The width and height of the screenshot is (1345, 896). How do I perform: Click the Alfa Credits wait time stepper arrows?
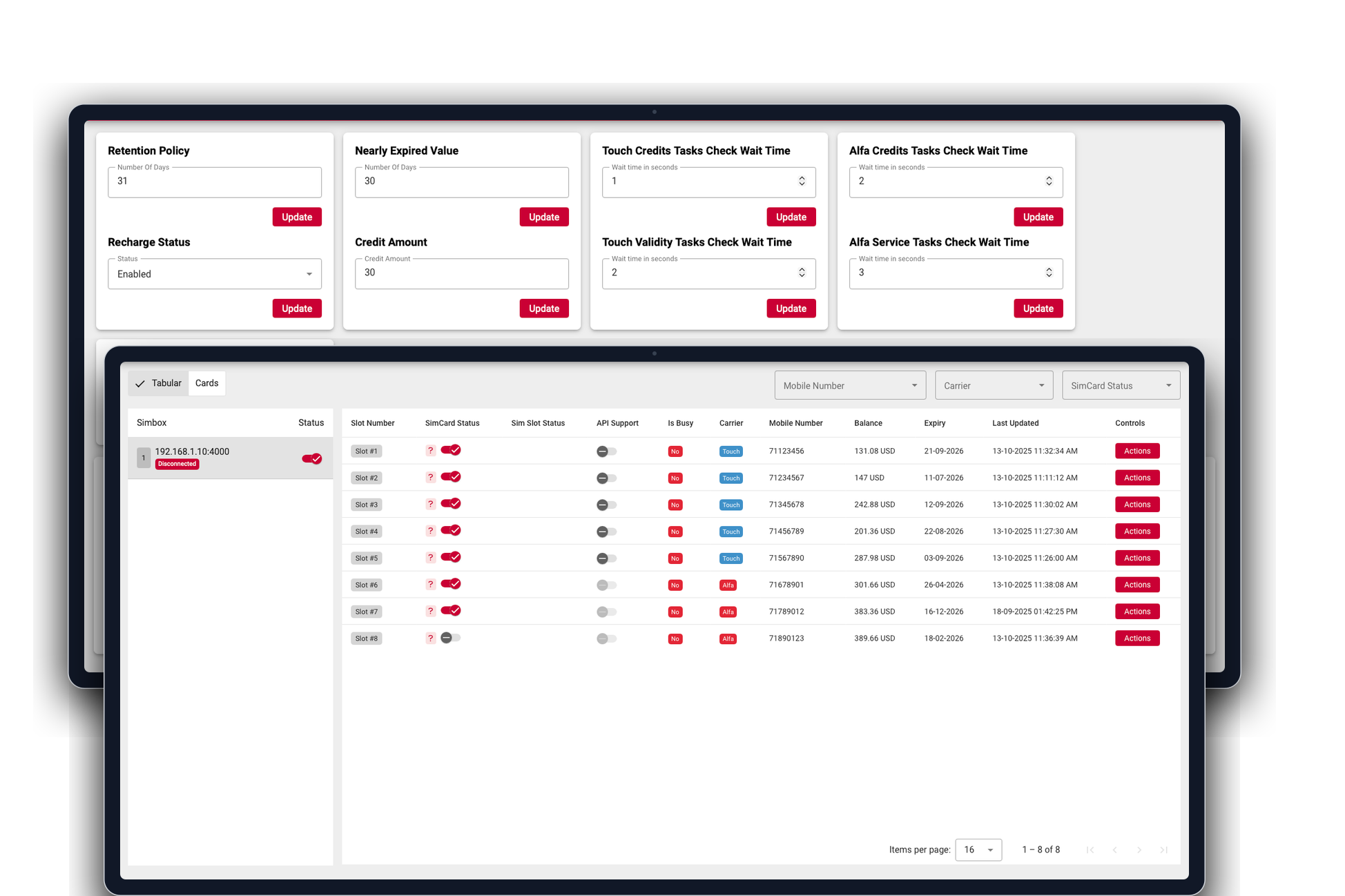(x=1049, y=181)
